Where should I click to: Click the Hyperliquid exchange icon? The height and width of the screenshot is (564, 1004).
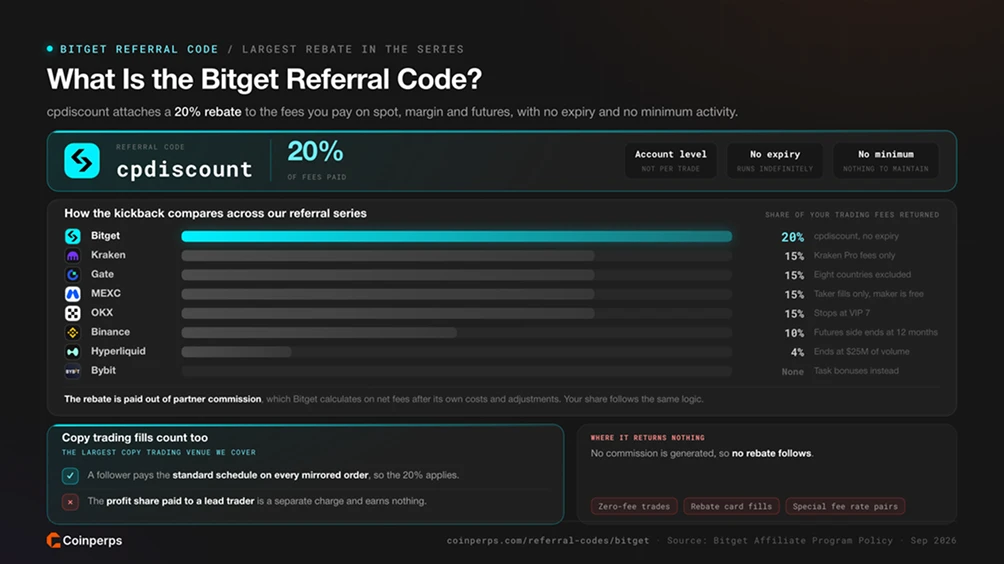[x=73, y=351]
